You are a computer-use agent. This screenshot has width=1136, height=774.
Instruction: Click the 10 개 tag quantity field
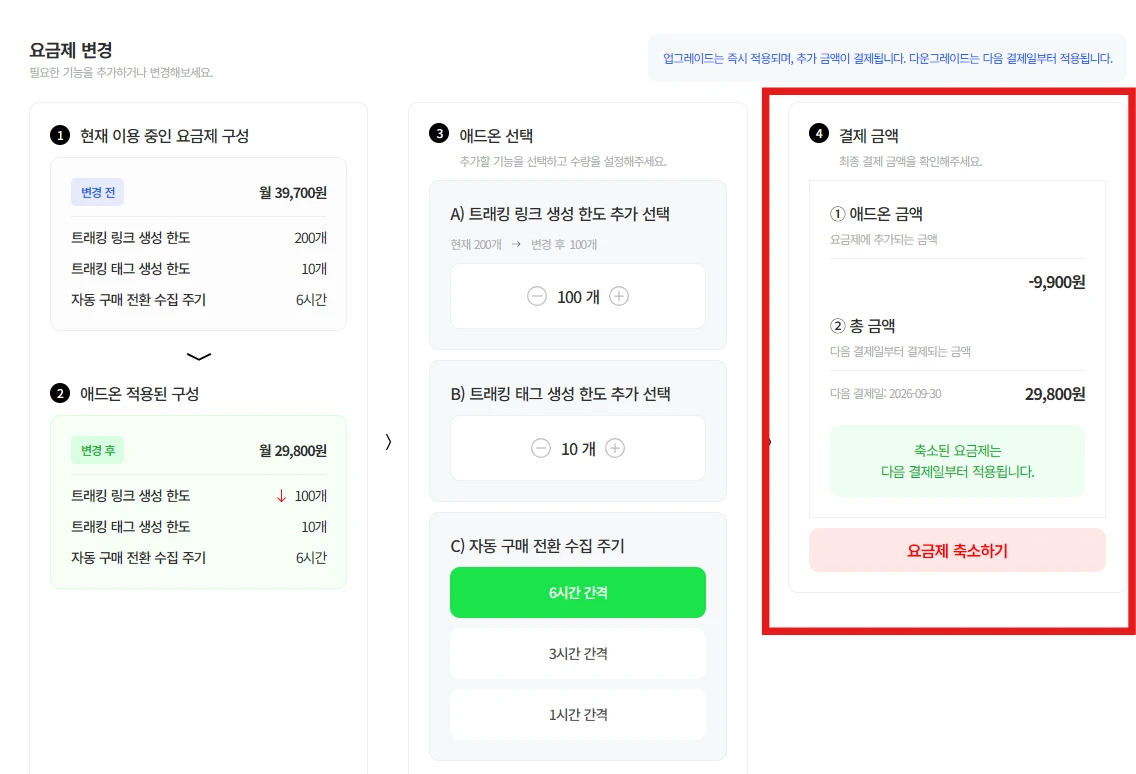coord(577,449)
